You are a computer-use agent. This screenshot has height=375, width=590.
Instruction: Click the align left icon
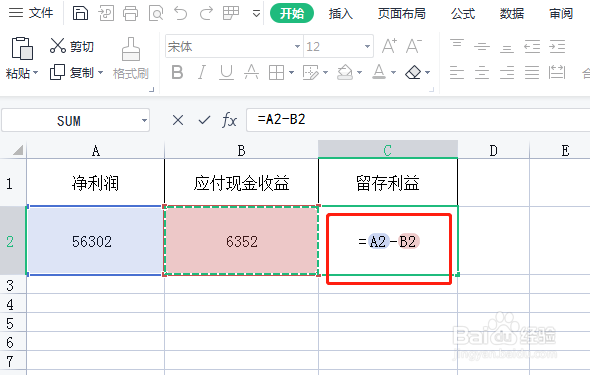[457, 72]
